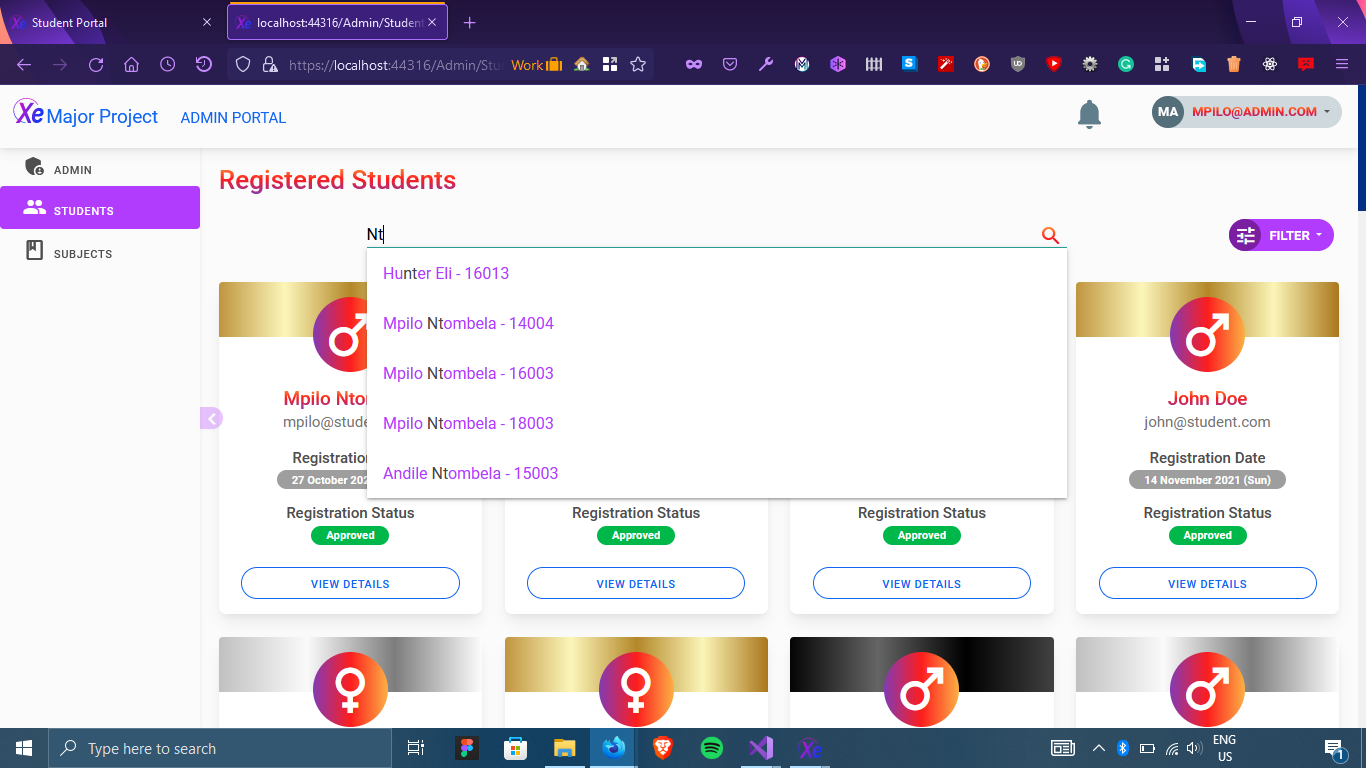Select suggestion Hunter Eli - 16013
Screen dimensions: 1366x768
446,273
